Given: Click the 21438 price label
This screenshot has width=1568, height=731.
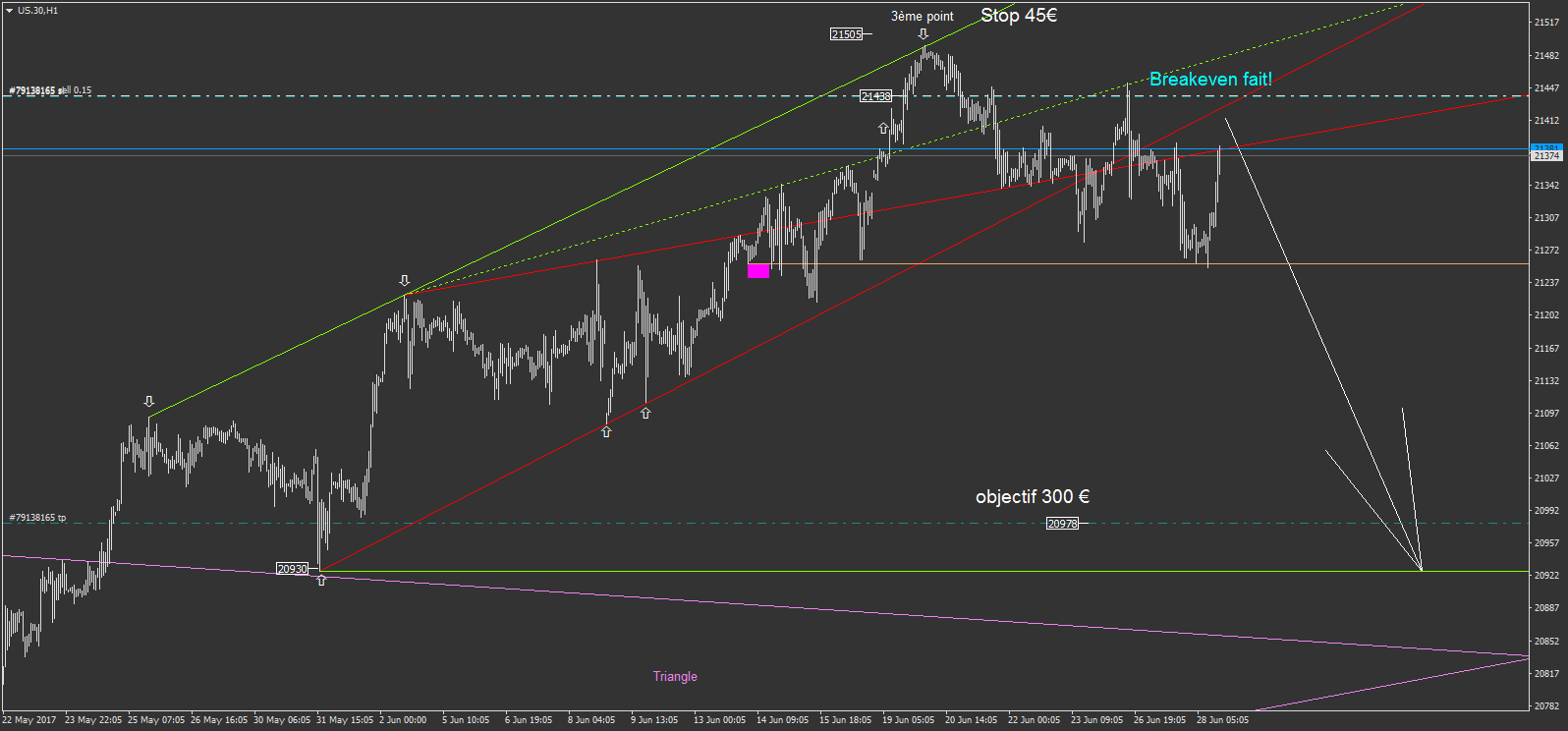Looking at the screenshot, I should click(875, 96).
